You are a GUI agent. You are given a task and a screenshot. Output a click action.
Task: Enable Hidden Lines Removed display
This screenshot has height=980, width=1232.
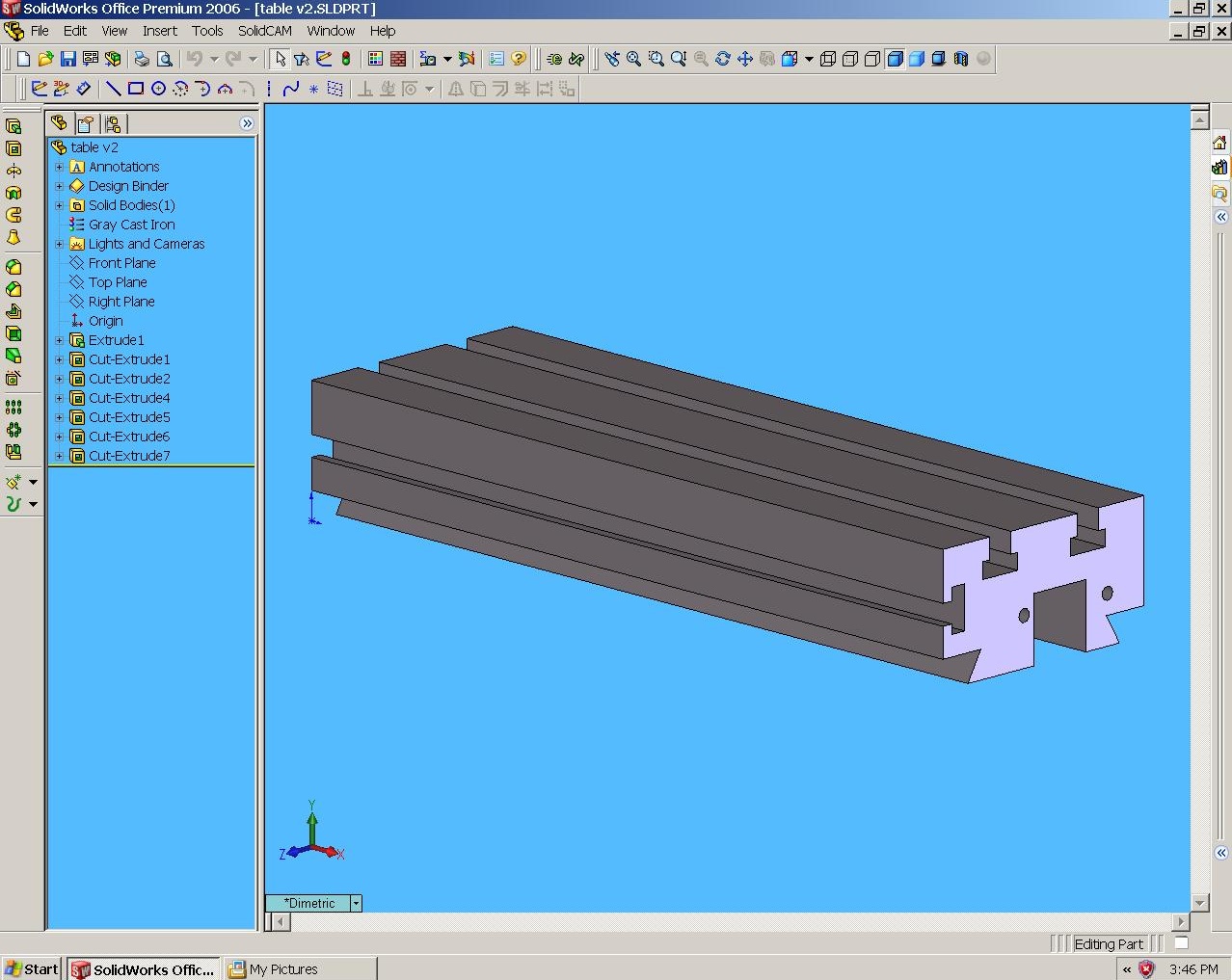coord(872,59)
